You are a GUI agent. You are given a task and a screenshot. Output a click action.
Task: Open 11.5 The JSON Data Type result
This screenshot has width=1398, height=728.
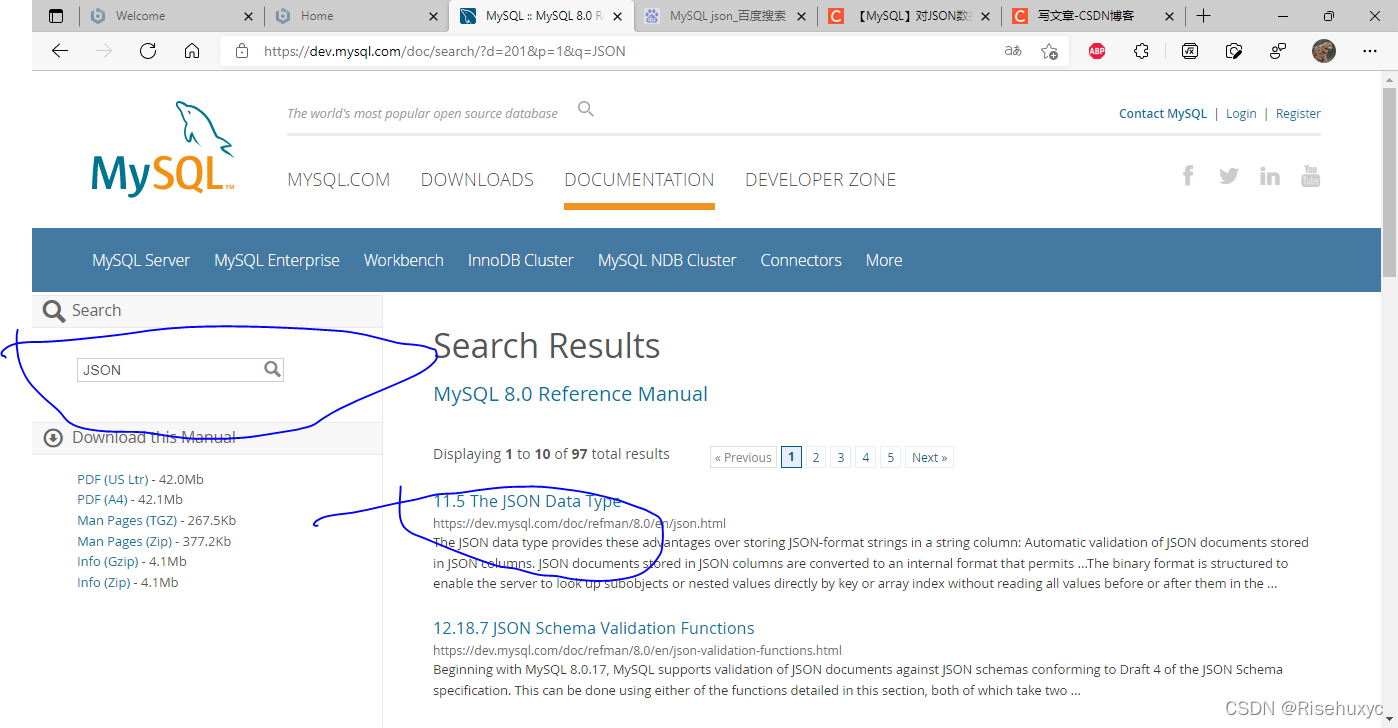click(527, 501)
